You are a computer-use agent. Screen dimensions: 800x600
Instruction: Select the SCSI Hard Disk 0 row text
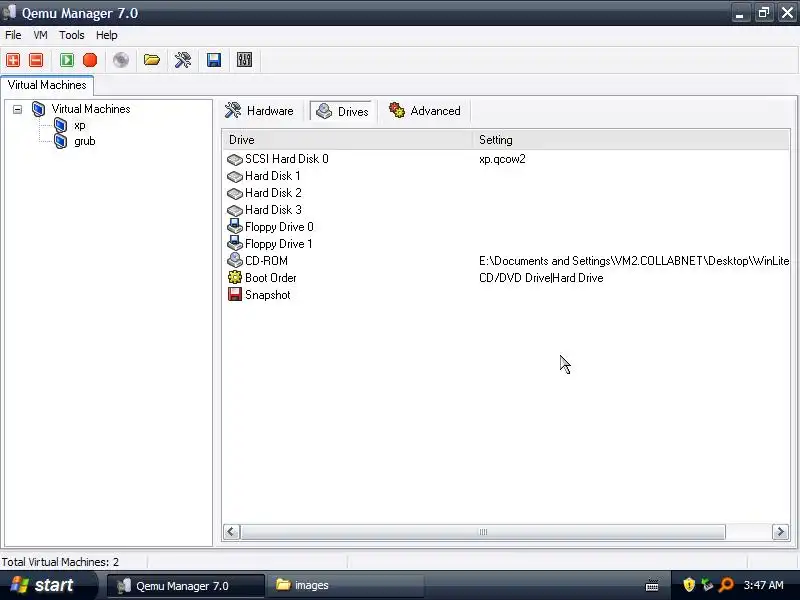click(x=287, y=159)
